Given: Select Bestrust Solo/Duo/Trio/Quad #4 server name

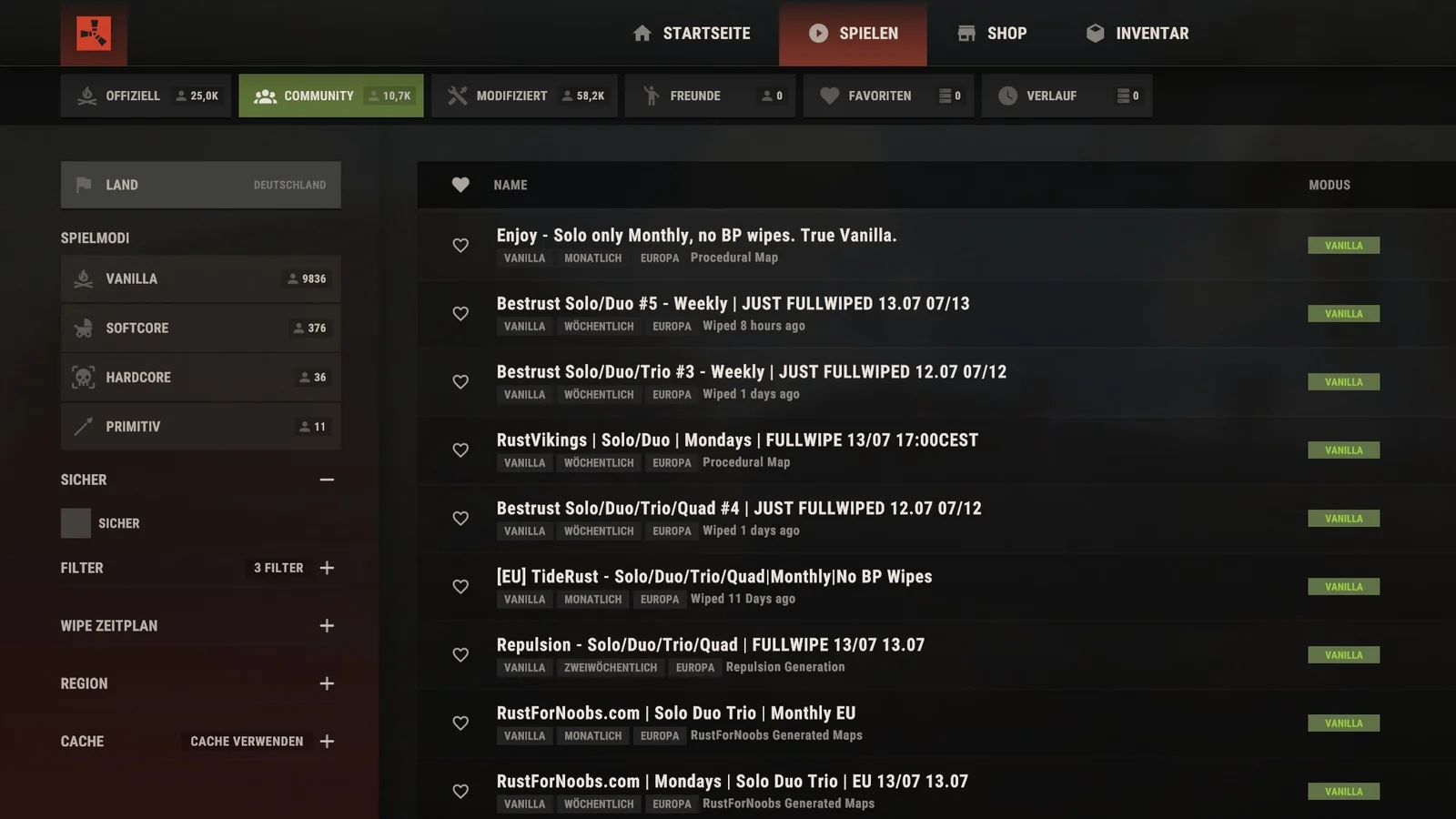Looking at the screenshot, I should pos(739,508).
